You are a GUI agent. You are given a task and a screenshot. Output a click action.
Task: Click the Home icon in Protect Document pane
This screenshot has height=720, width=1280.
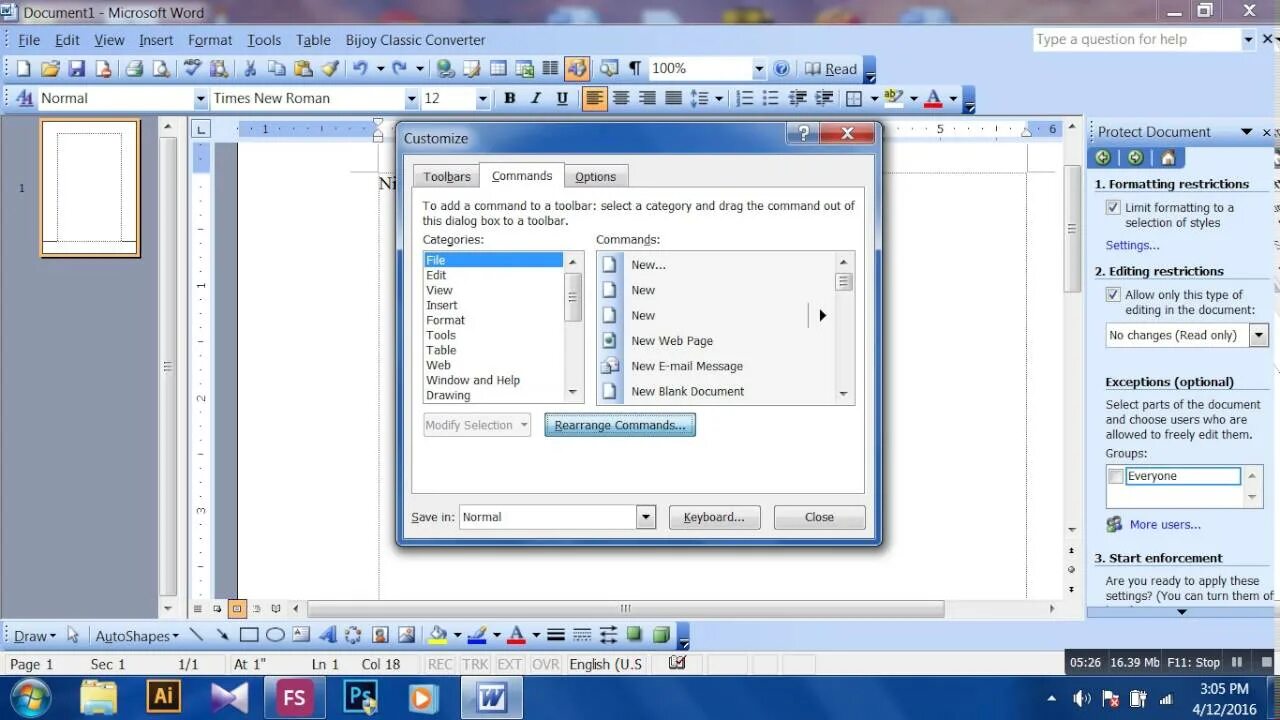click(1168, 157)
